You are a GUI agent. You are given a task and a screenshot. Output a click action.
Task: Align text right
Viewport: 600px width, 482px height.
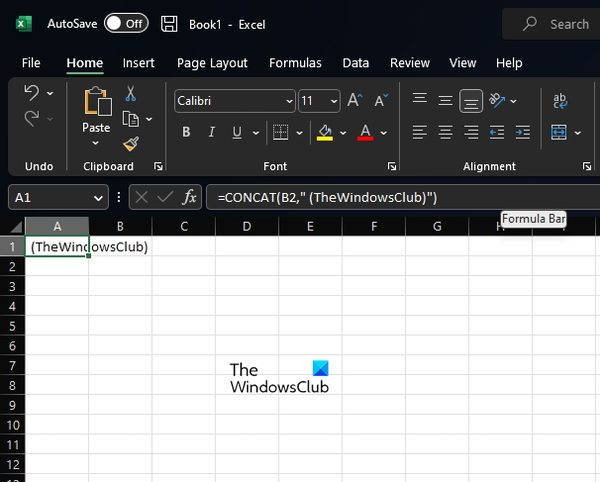click(471, 132)
